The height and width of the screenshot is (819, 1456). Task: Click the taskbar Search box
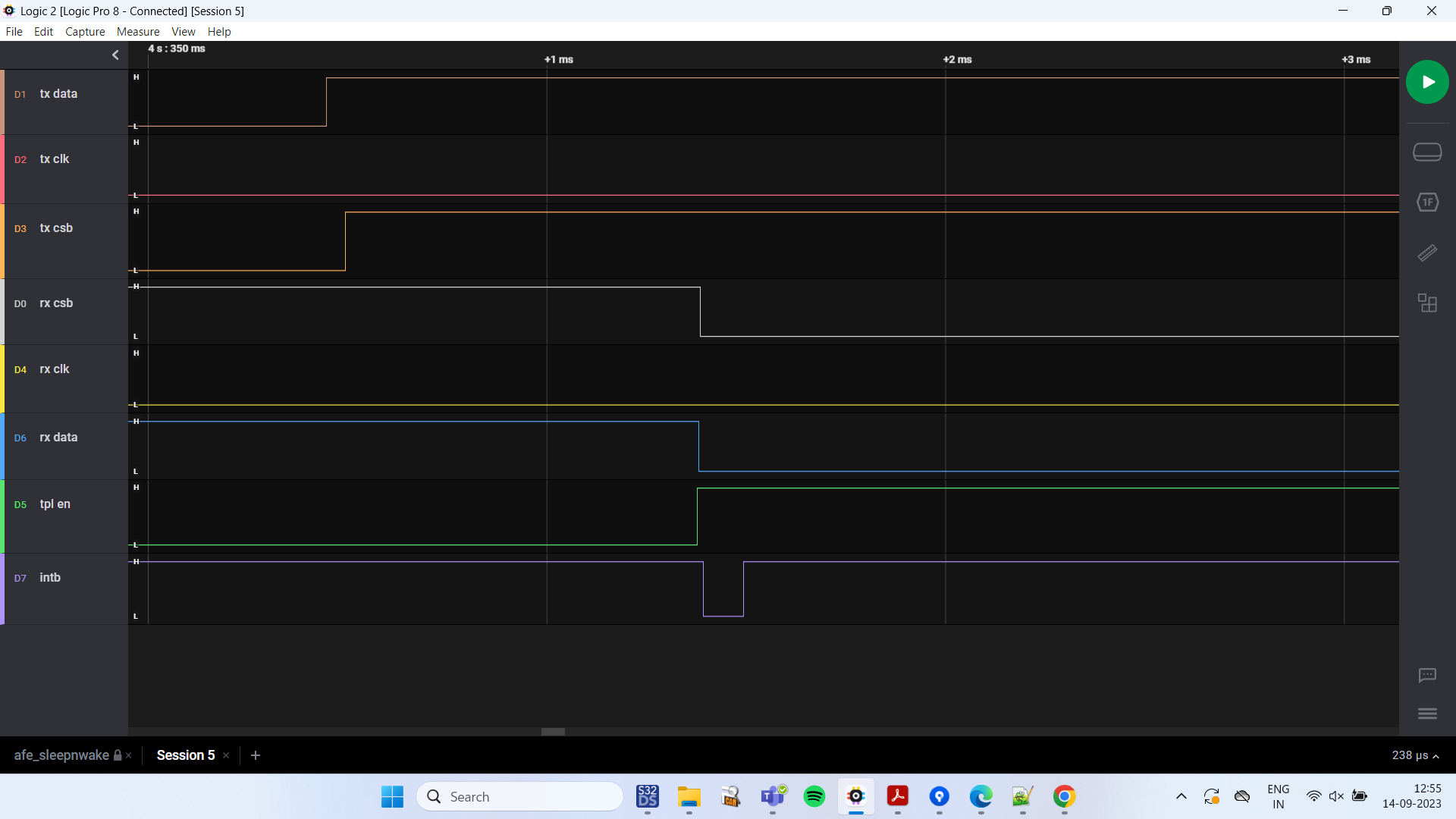[520, 797]
